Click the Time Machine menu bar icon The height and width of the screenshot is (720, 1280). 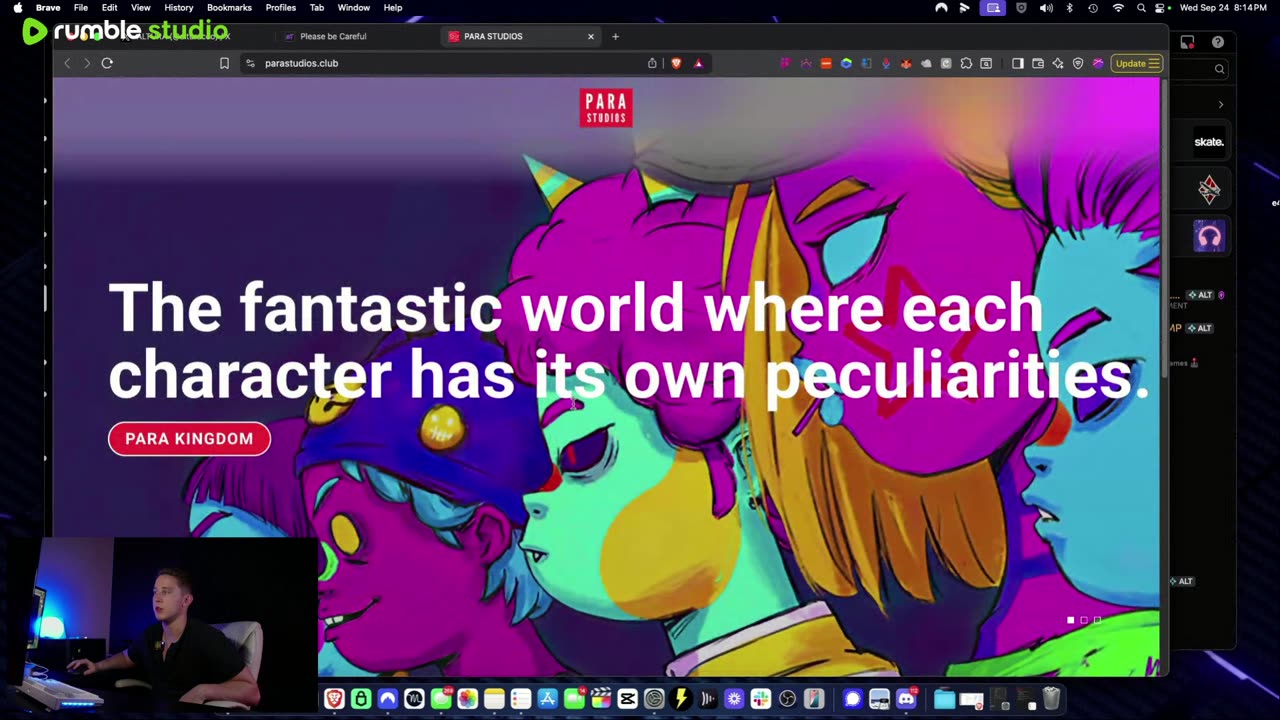coord(1093,8)
